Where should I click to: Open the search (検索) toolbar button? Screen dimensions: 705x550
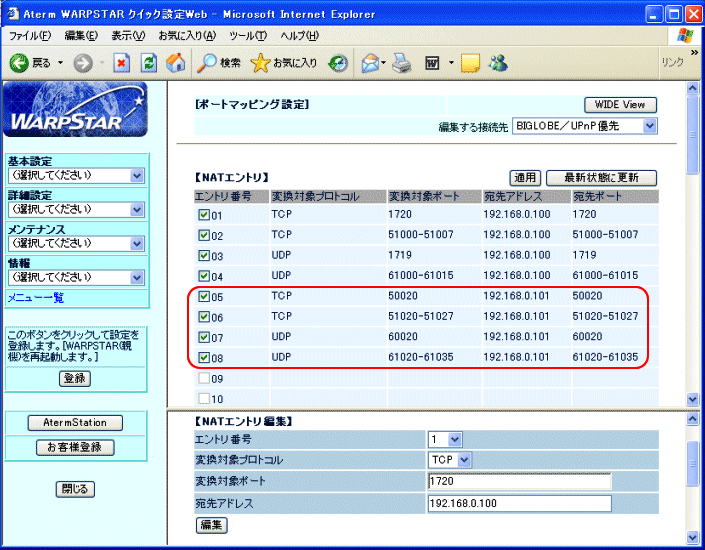coord(218,62)
